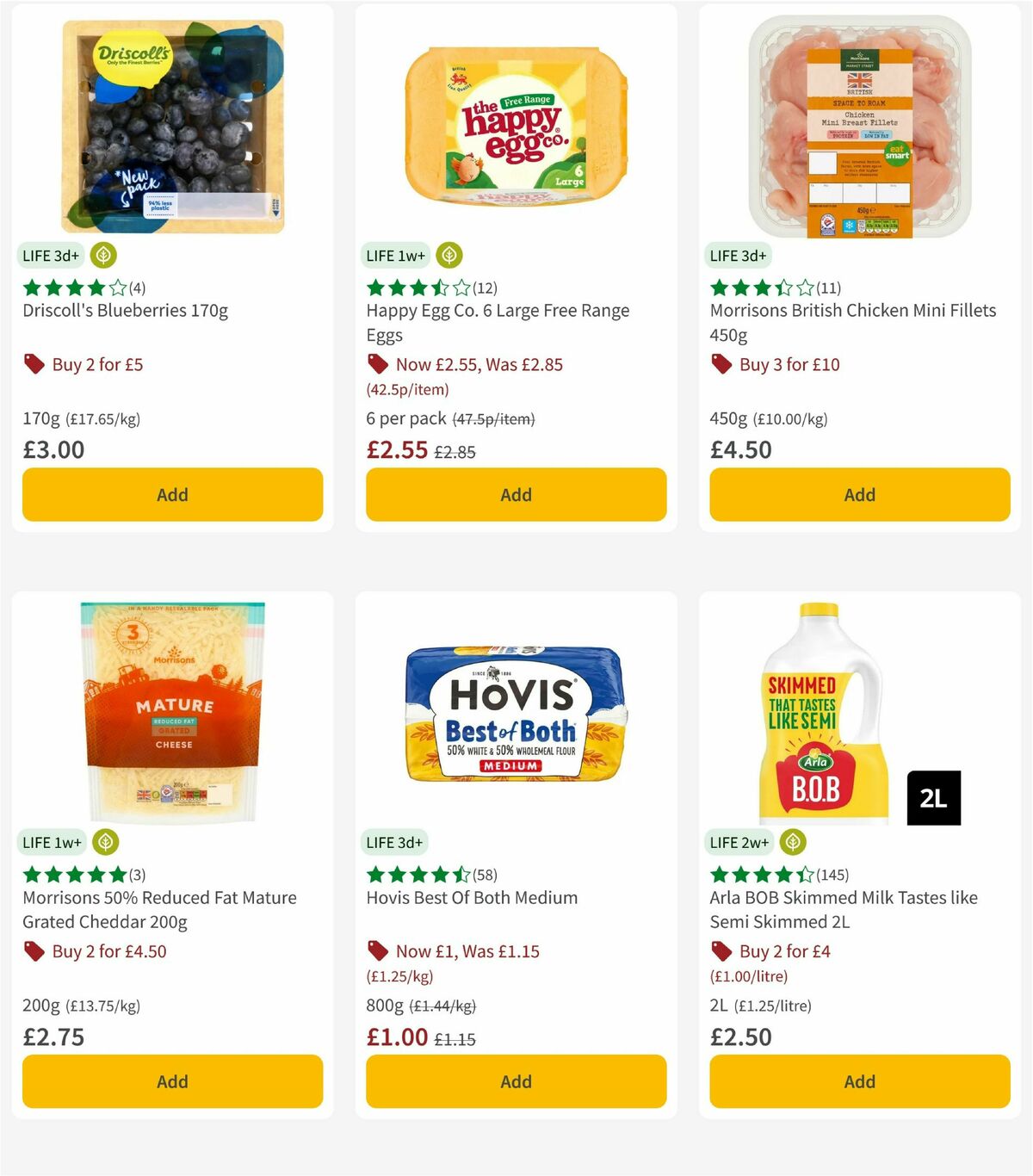
Task: Add Arla BOB skimmed milk to basket
Action: click(x=858, y=1081)
